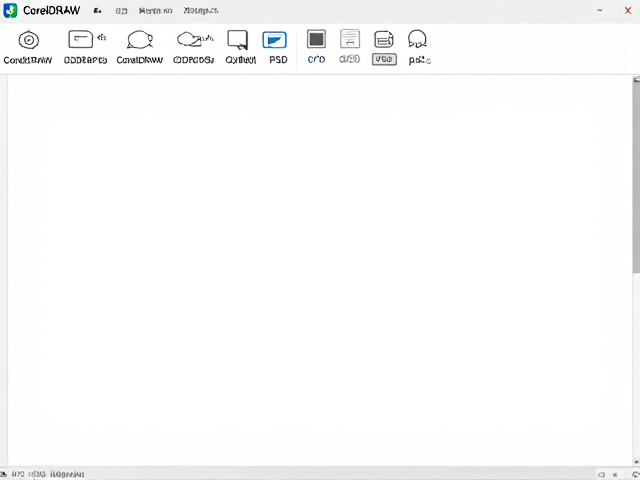Click the oval speech-bubble icon labeled CorelDRAW
Image resolution: width=640 pixels, height=480 pixels.
tap(140, 40)
